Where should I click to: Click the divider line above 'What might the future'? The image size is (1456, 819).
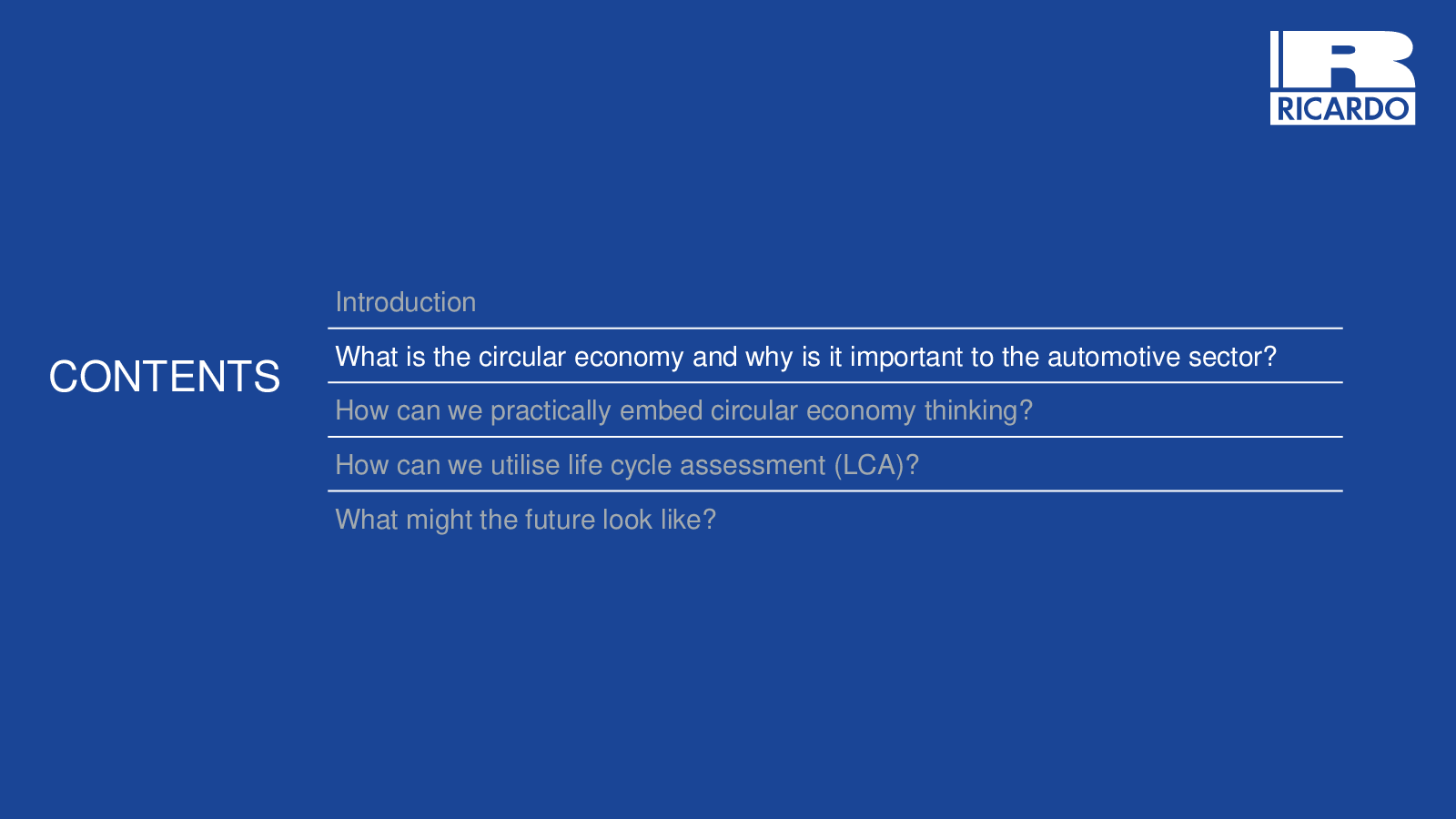coord(835,490)
